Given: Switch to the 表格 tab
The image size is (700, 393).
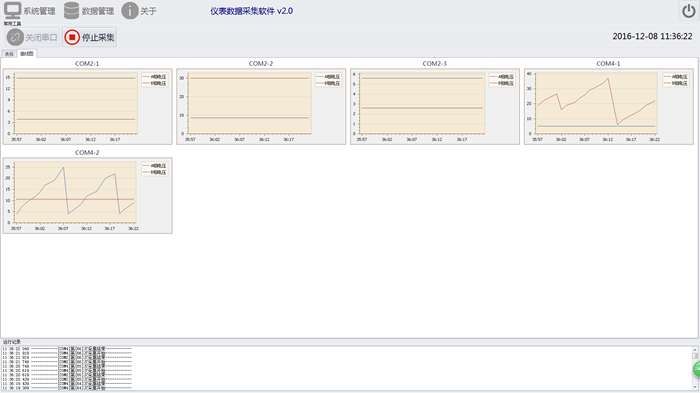Looking at the screenshot, I should pyautogui.click(x=9, y=54).
